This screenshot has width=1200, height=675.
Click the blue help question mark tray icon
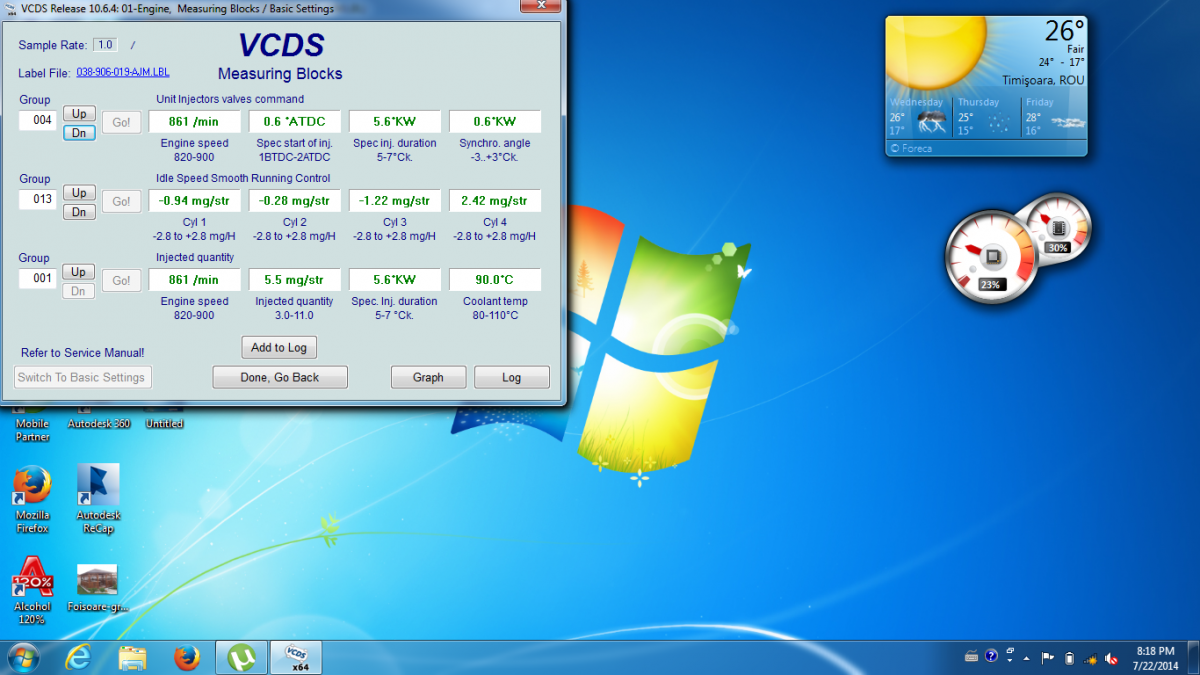click(x=991, y=657)
